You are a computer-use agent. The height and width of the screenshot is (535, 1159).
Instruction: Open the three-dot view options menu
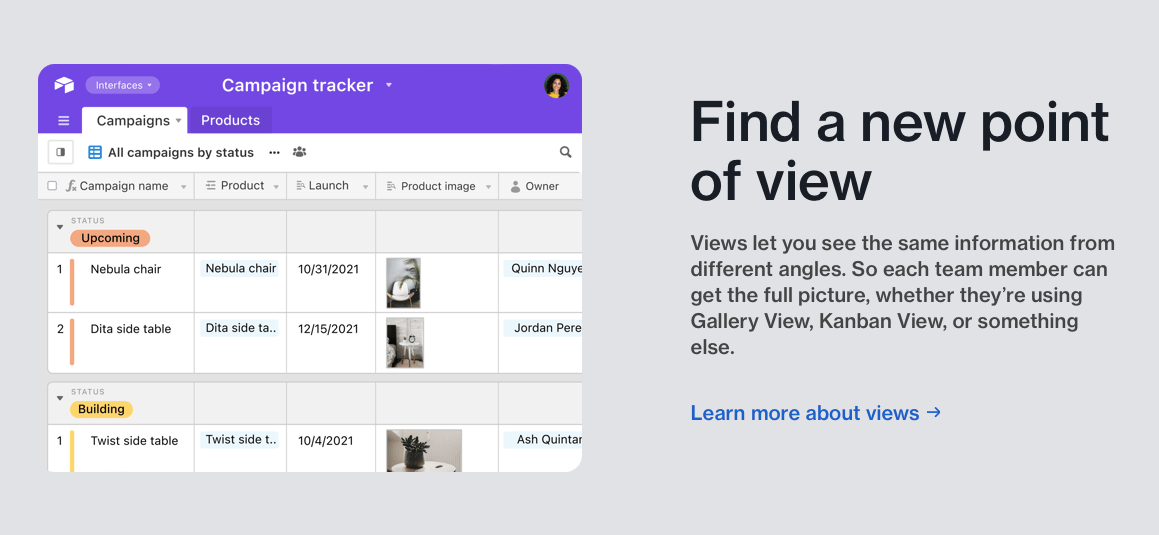click(x=274, y=152)
